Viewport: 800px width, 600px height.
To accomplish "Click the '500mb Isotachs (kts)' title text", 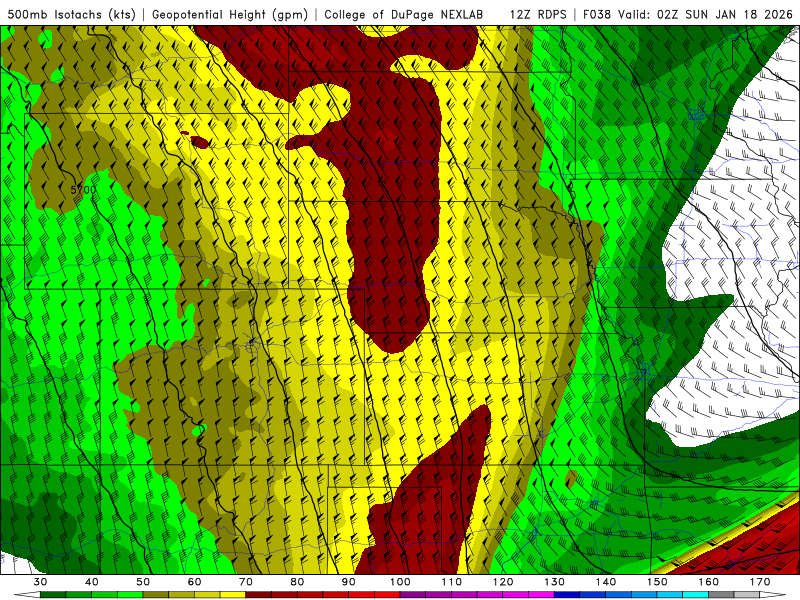I will click(71, 15).
